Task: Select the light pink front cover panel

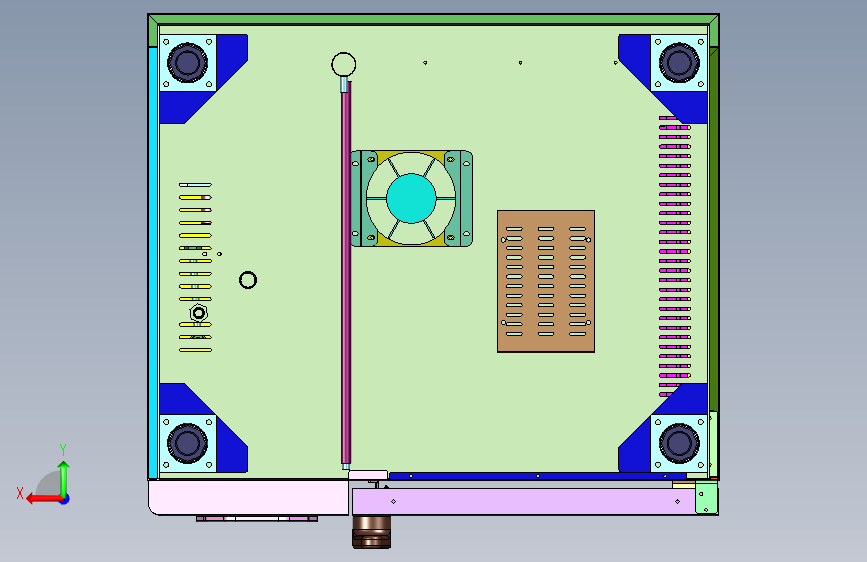Action: [248, 497]
